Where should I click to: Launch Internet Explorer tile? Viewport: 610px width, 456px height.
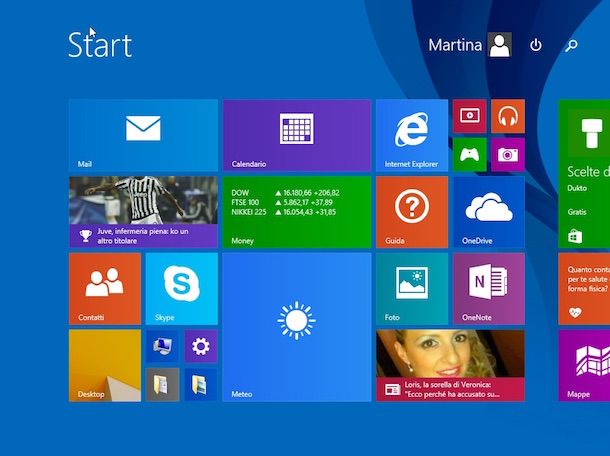click(412, 135)
